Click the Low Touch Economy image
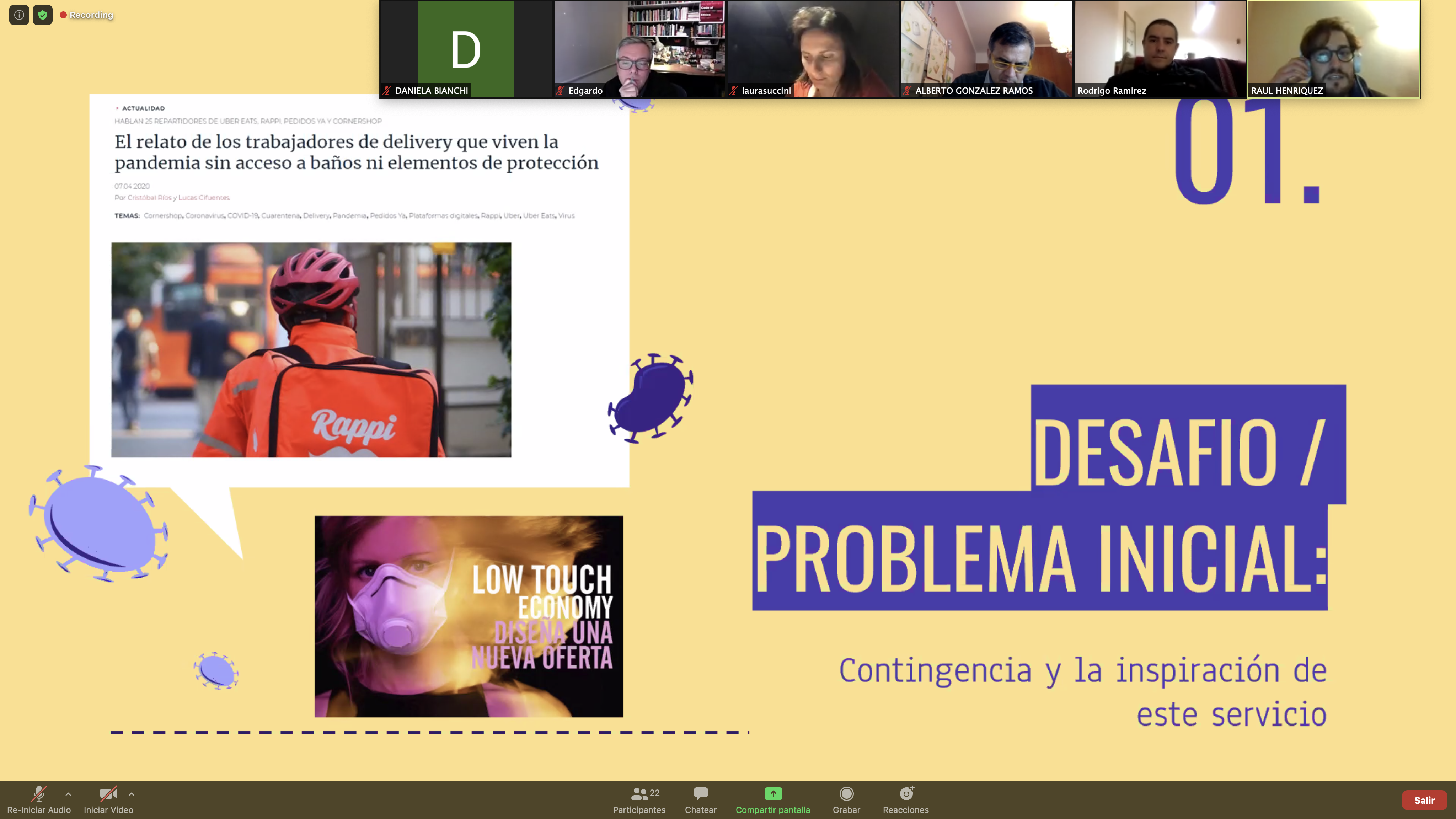This screenshot has height=819, width=1456. [469, 616]
